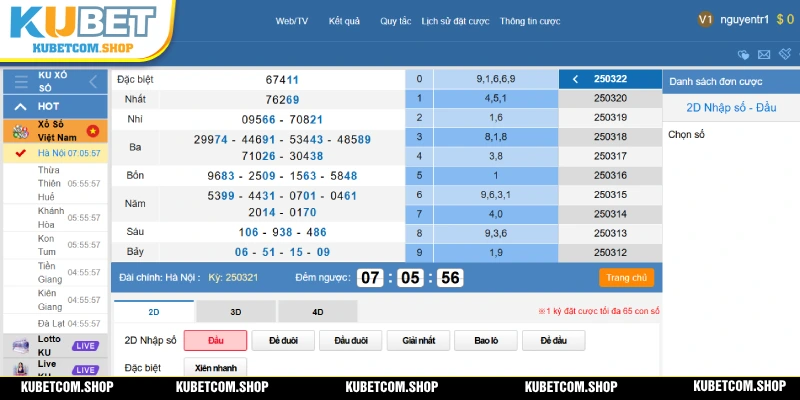Select draw period 250317

pyautogui.click(x=610, y=156)
